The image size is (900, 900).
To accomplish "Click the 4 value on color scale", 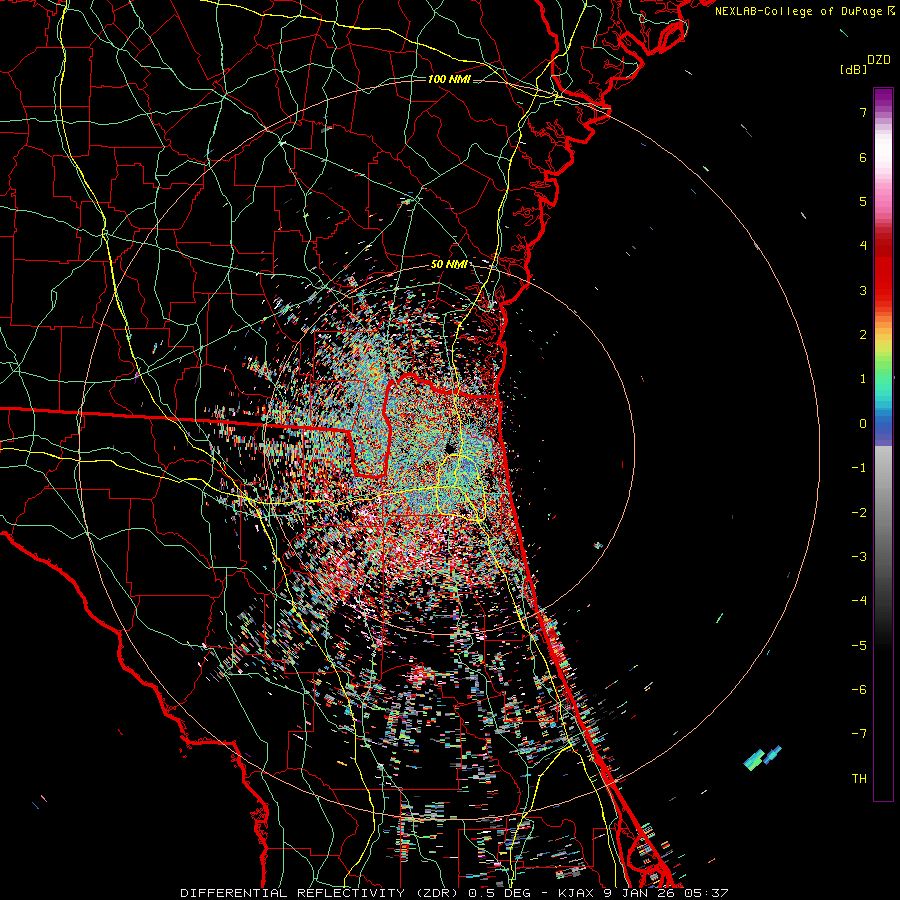I will (863, 246).
